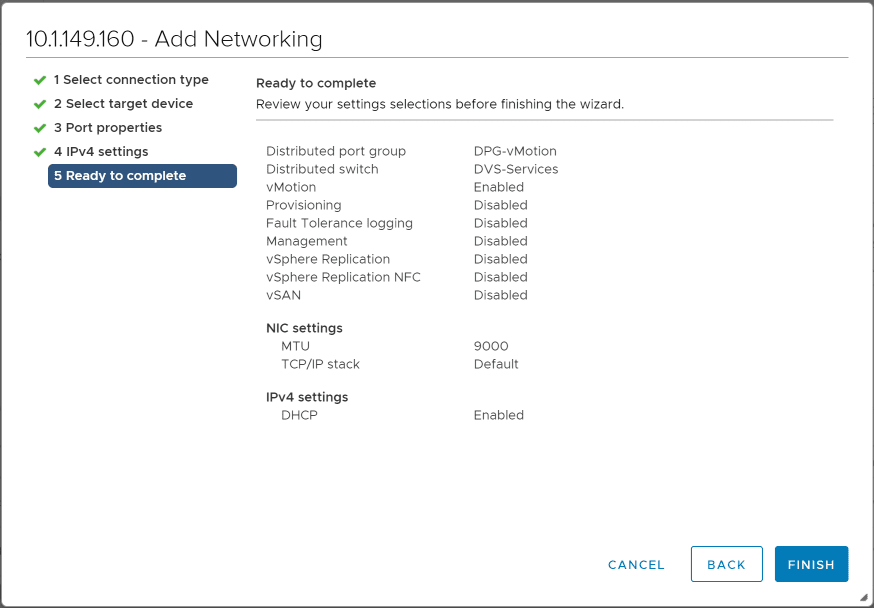The height and width of the screenshot is (608, 874).
Task: Select the NIC settings section heading
Action: [304, 328]
